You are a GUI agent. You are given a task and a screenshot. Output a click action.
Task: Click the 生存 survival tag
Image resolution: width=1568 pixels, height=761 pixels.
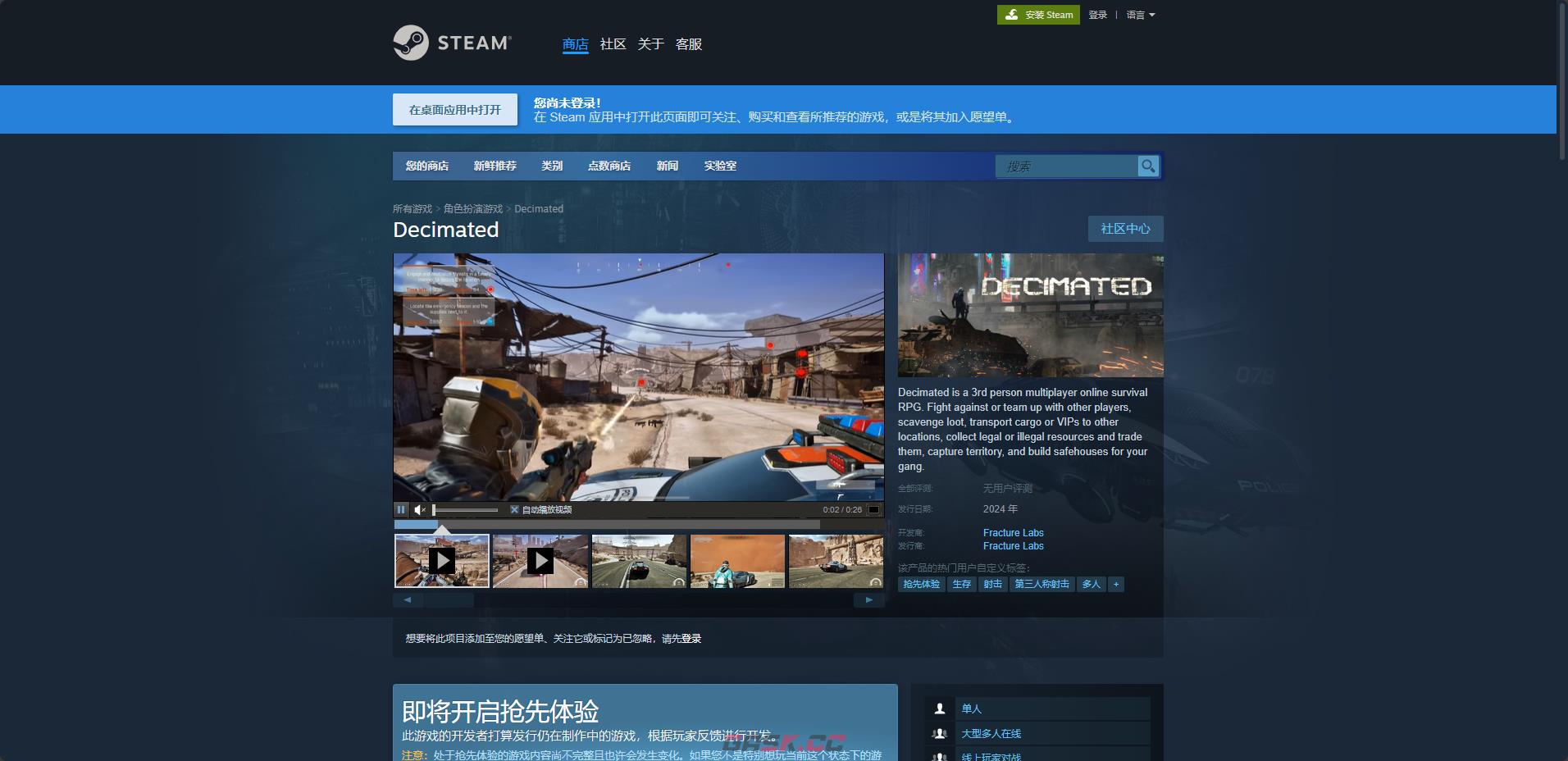(x=962, y=585)
